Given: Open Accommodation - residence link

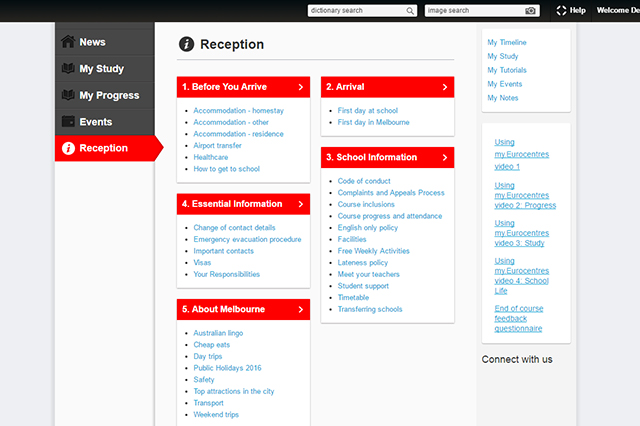Looking at the screenshot, I should (x=238, y=134).
